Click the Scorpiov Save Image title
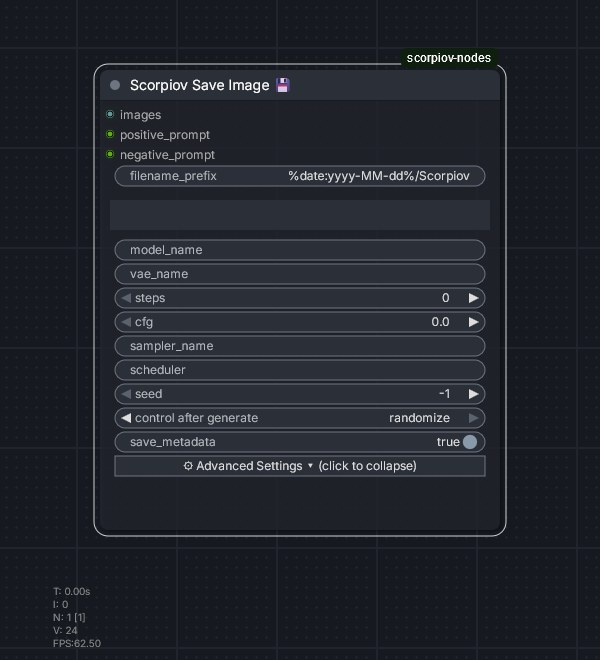The width and height of the screenshot is (600, 660). [x=200, y=85]
